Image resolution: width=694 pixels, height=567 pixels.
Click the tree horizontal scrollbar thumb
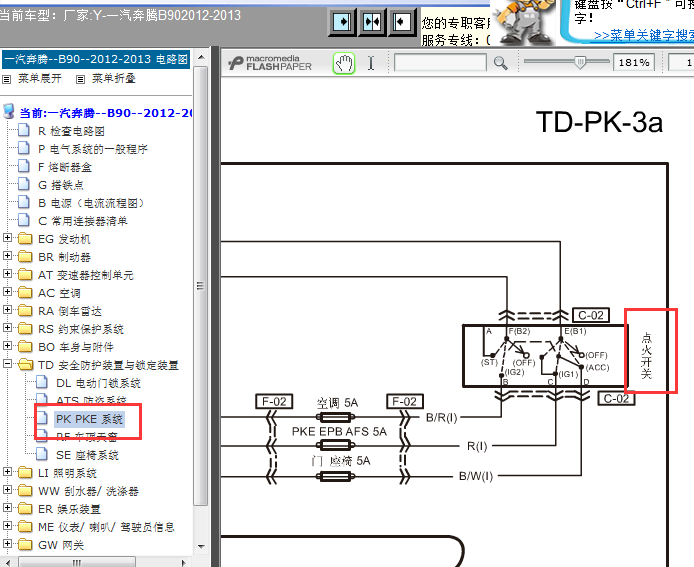(x=77, y=563)
